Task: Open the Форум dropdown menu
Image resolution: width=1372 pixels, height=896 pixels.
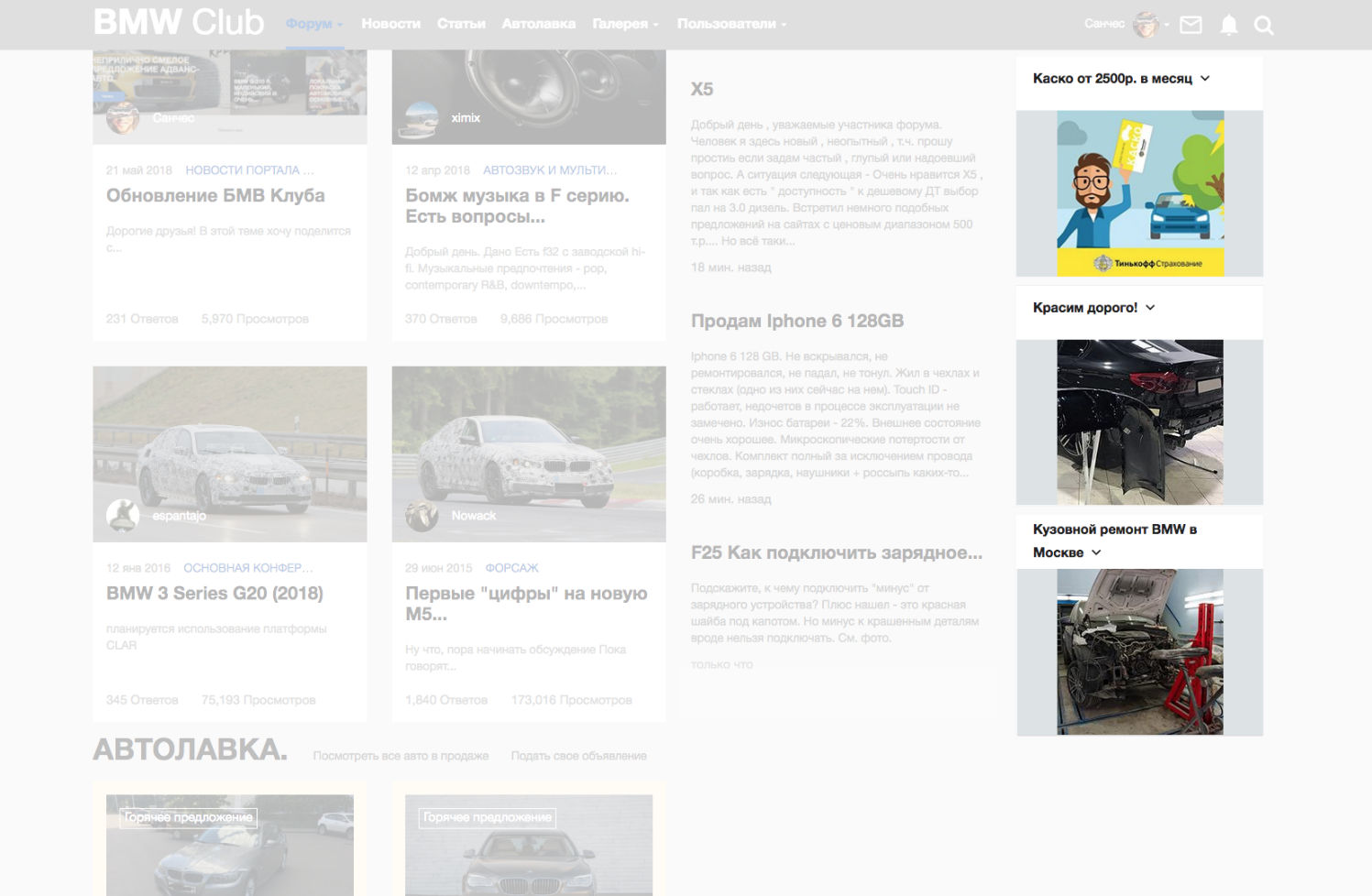Action: pyautogui.click(x=314, y=24)
